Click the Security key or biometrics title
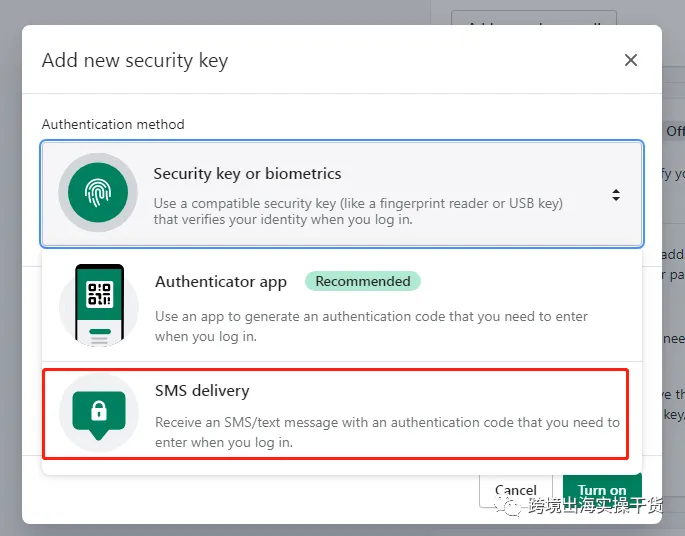 (x=247, y=174)
